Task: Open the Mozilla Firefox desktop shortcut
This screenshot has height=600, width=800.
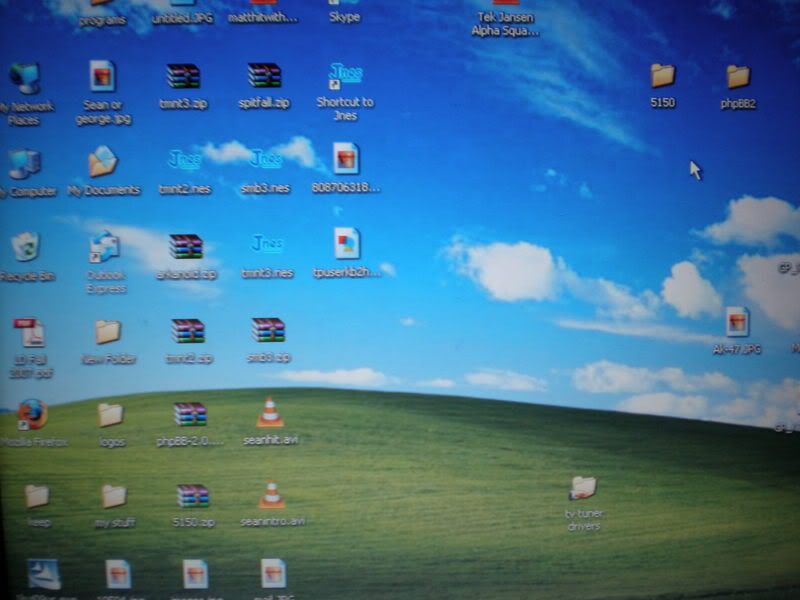Action: click(32, 414)
